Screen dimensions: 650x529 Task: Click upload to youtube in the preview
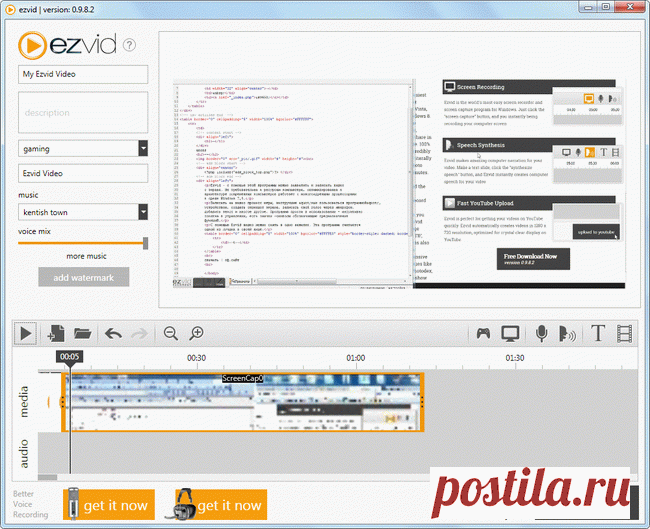[x=596, y=232]
